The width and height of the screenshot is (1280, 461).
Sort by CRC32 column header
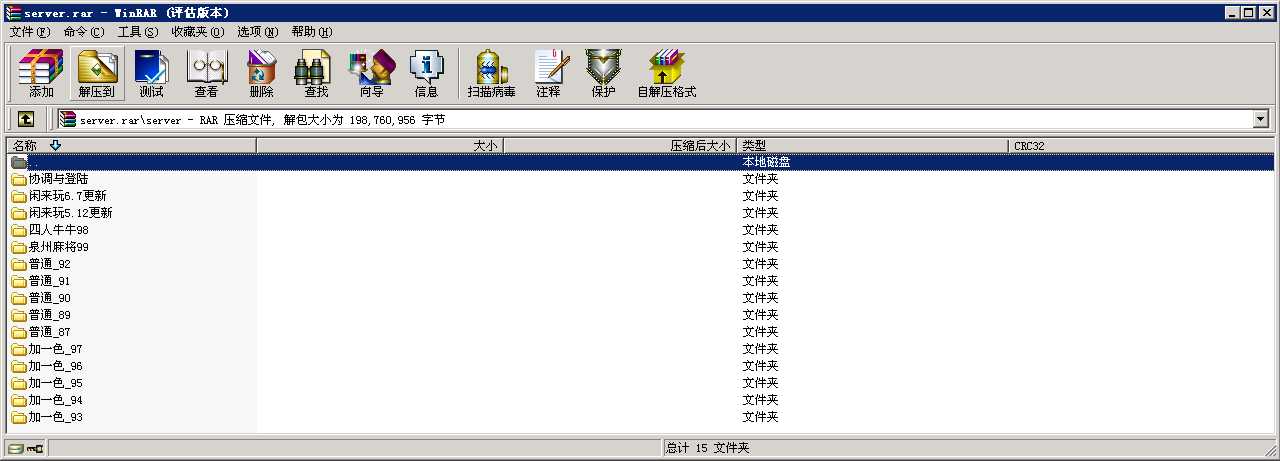[x=1141, y=145]
